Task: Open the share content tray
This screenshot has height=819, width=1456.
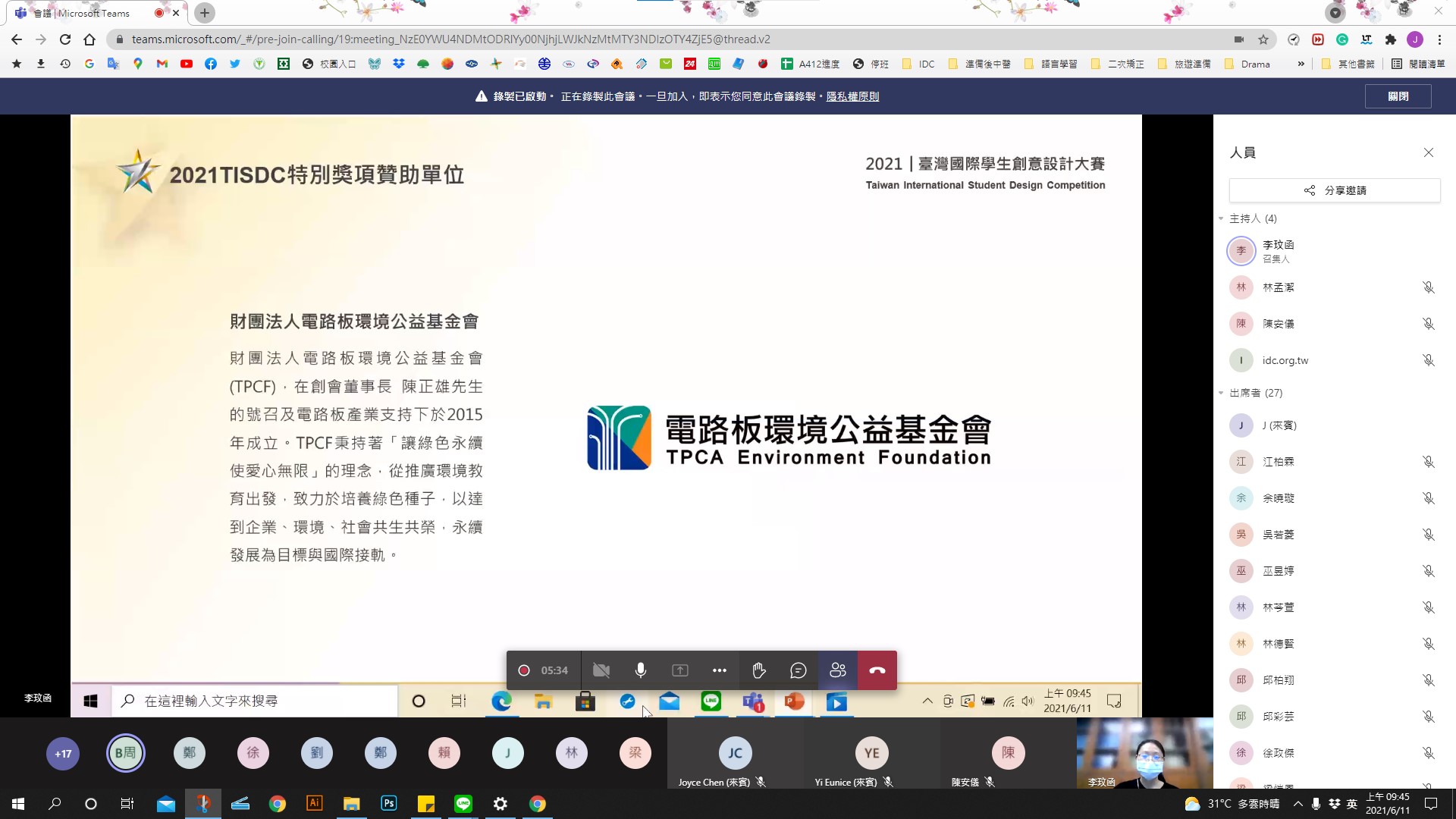Action: 679,670
